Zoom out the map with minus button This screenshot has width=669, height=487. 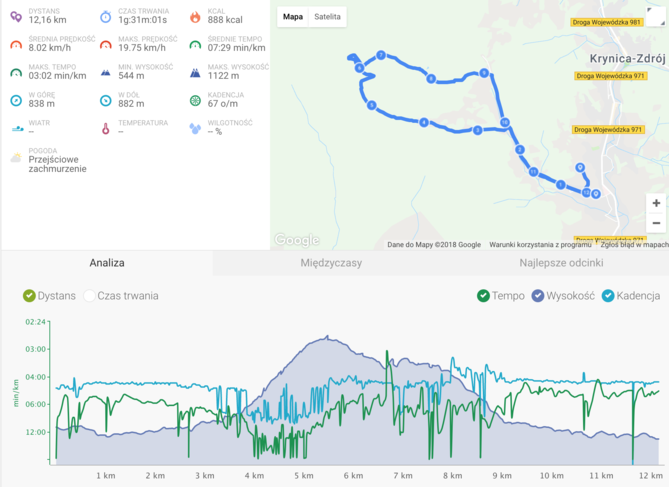(x=656, y=223)
